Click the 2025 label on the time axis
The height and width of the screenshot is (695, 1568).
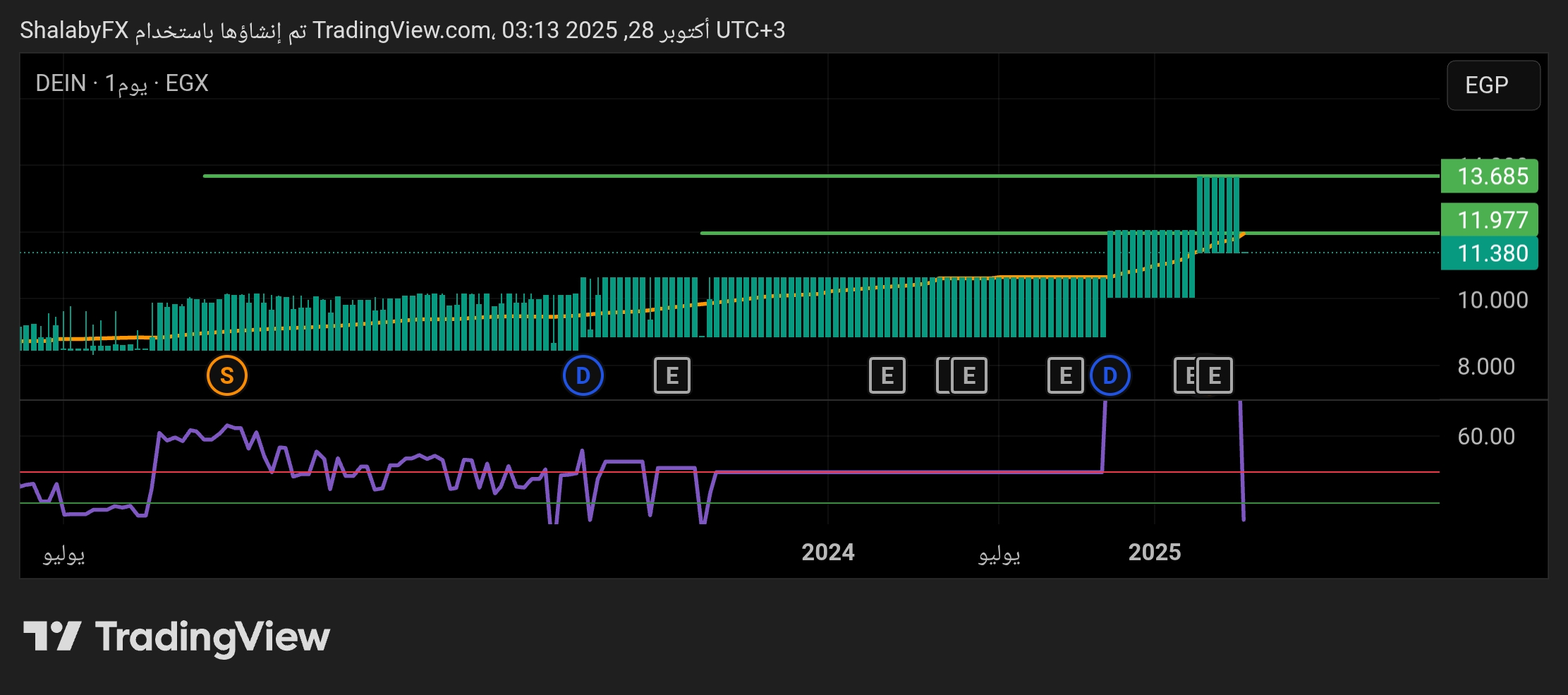pyautogui.click(x=1154, y=552)
